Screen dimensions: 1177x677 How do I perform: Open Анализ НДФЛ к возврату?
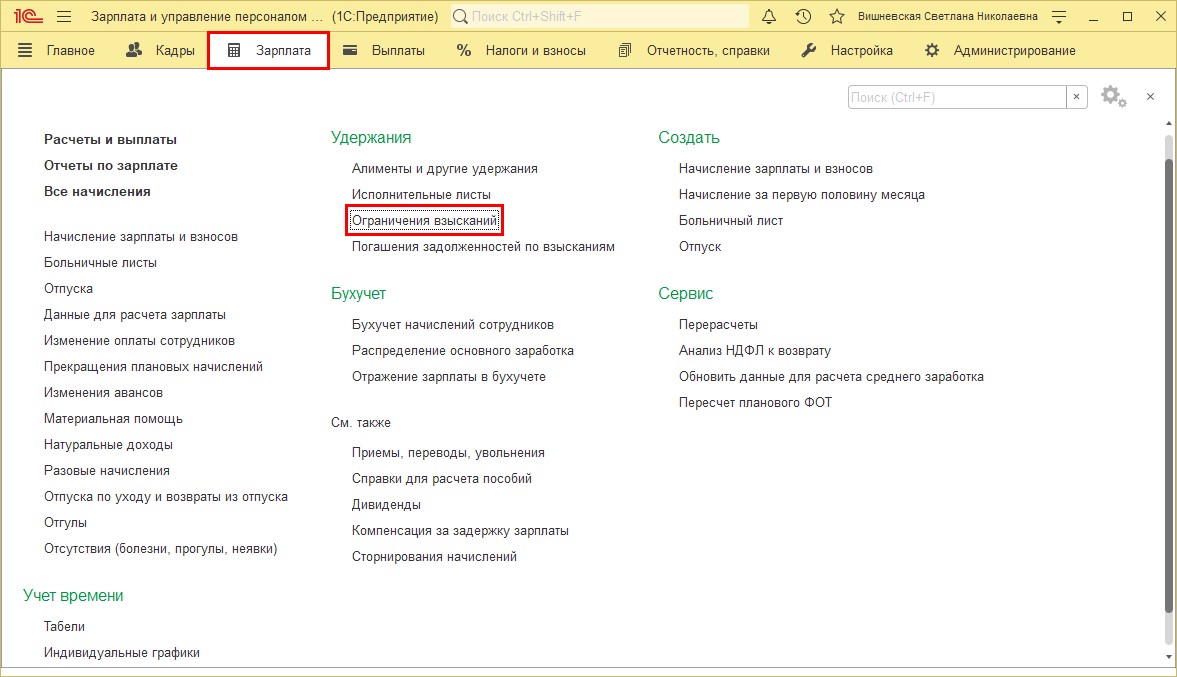[754, 351]
